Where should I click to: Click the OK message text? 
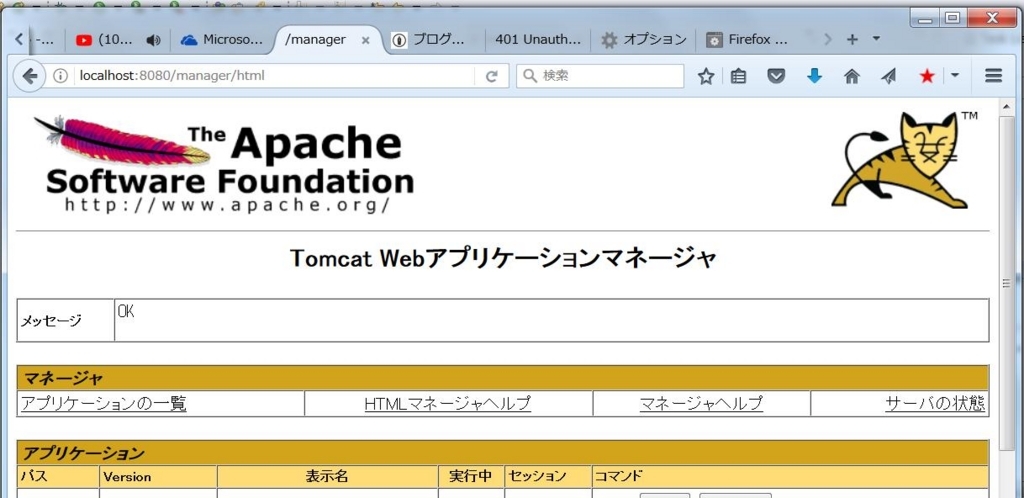point(126,312)
